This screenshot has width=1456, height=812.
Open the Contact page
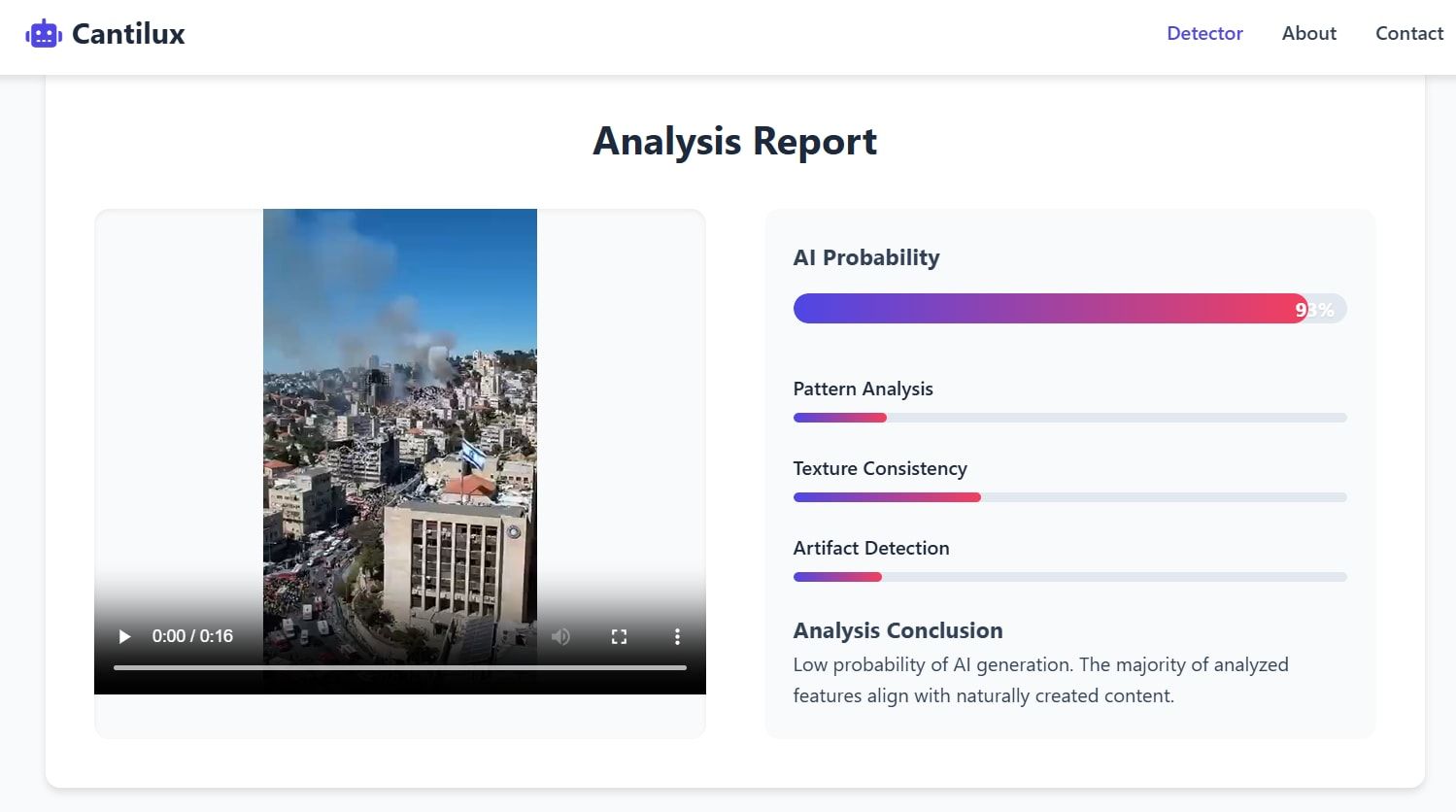tap(1409, 33)
